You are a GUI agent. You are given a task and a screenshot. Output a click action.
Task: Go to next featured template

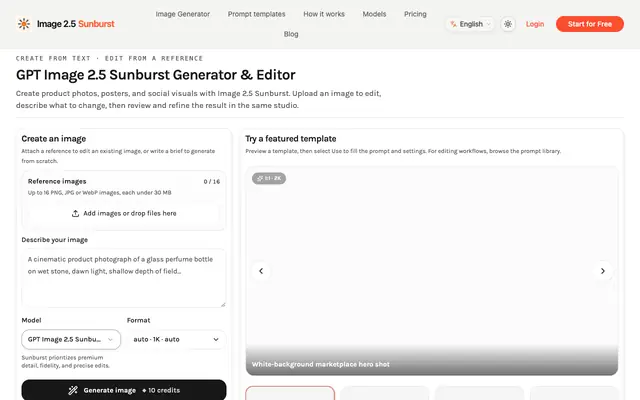(602, 271)
